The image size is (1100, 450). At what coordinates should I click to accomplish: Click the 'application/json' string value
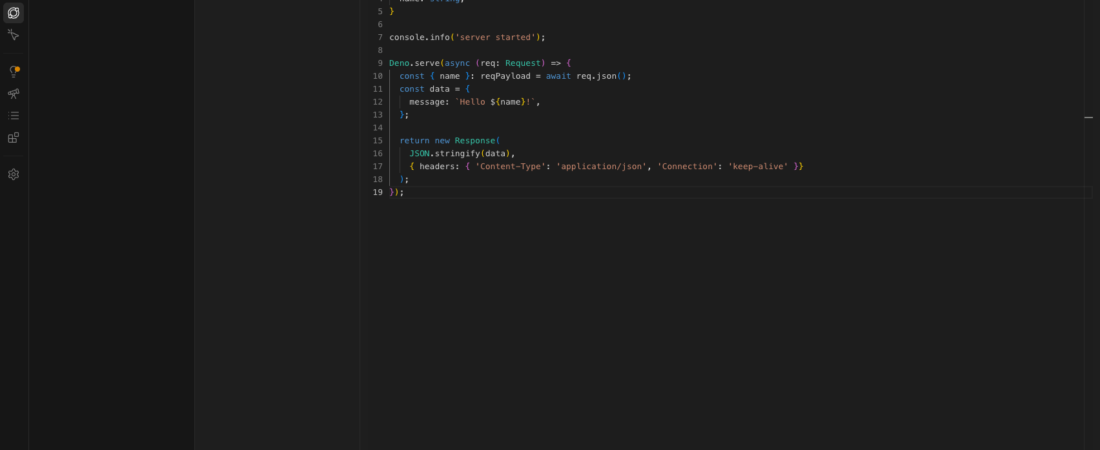click(601, 166)
